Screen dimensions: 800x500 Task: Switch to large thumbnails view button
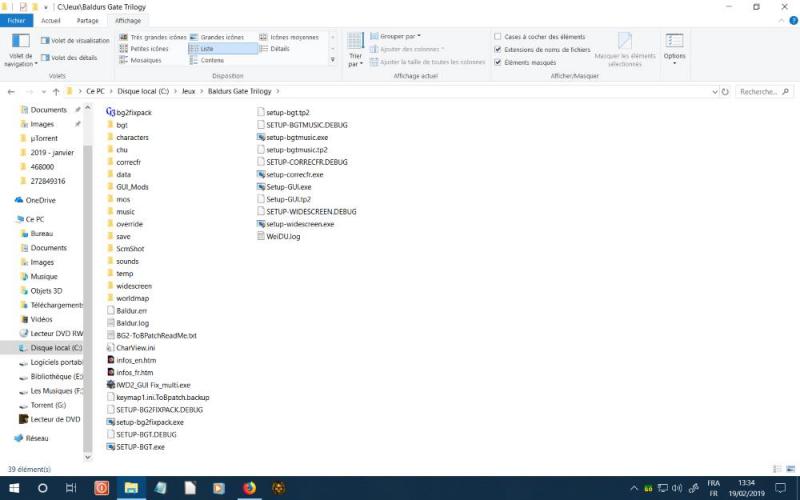click(x=790, y=469)
